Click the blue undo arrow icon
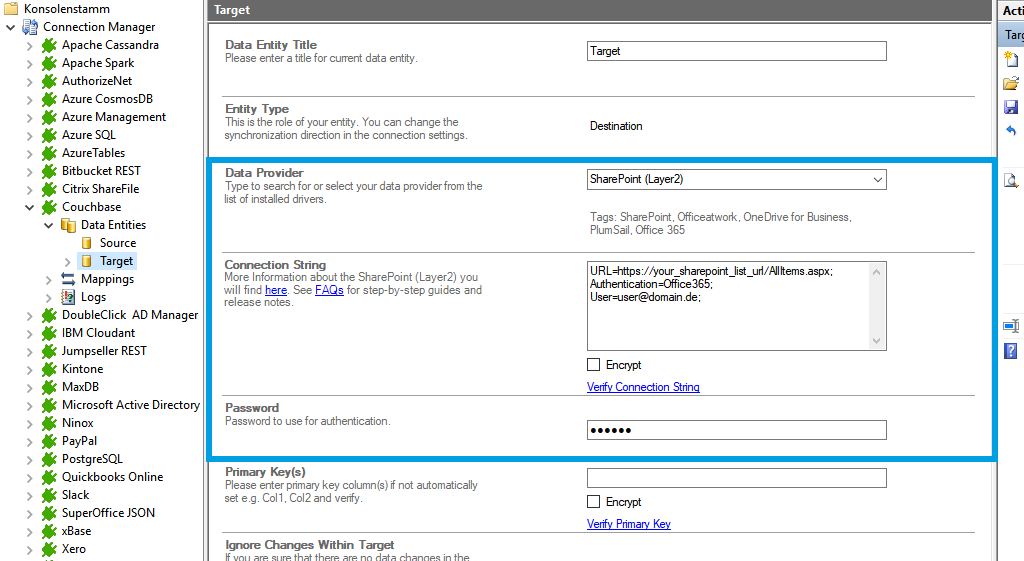This screenshot has width=1024, height=561. (x=1011, y=131)
